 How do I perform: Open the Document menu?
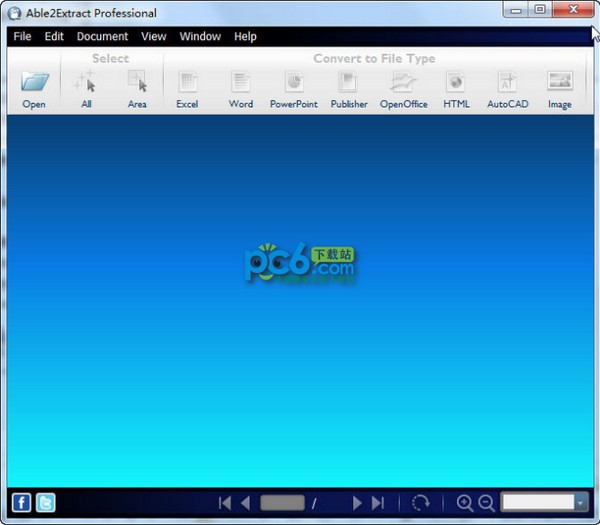[102, 36]
